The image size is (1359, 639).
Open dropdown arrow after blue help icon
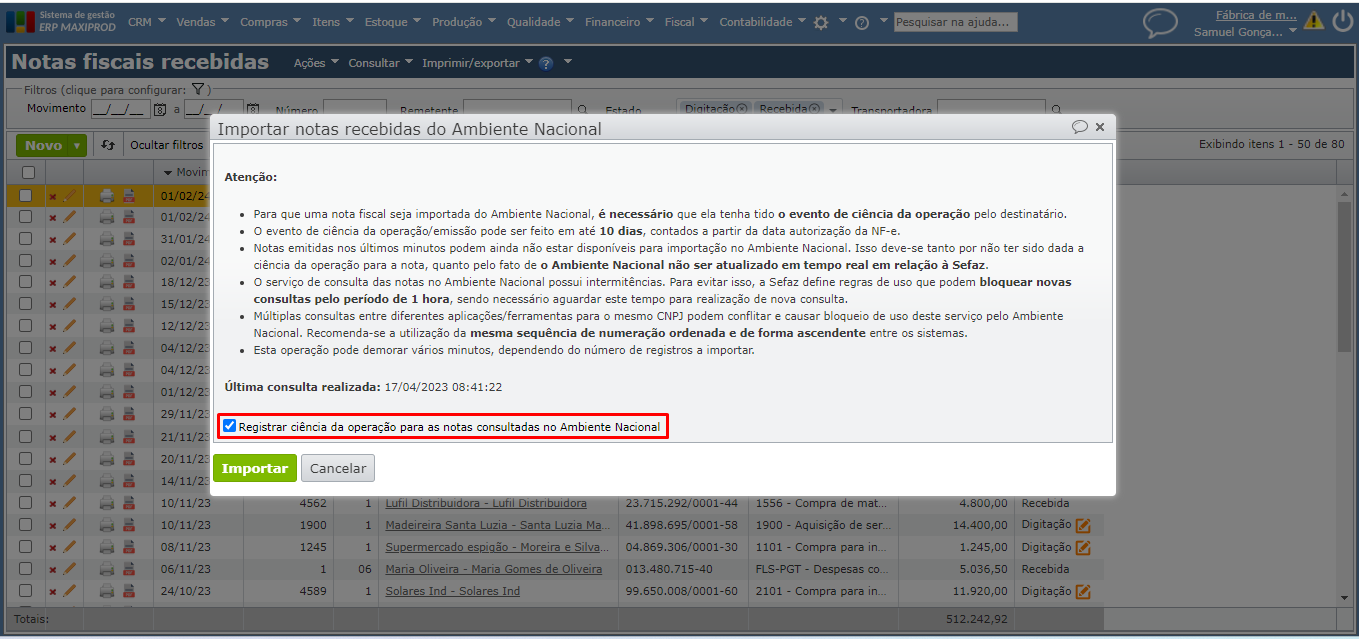tap(568, 62)
